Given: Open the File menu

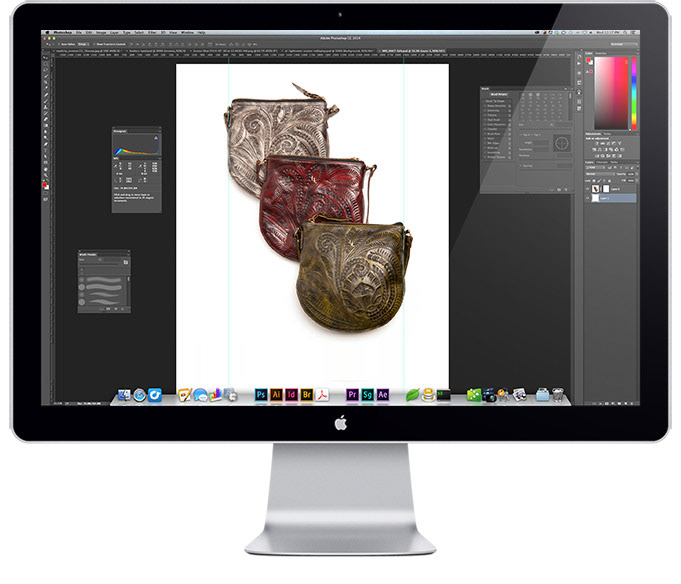Looking at the screenshot, I should pos(79,33).
